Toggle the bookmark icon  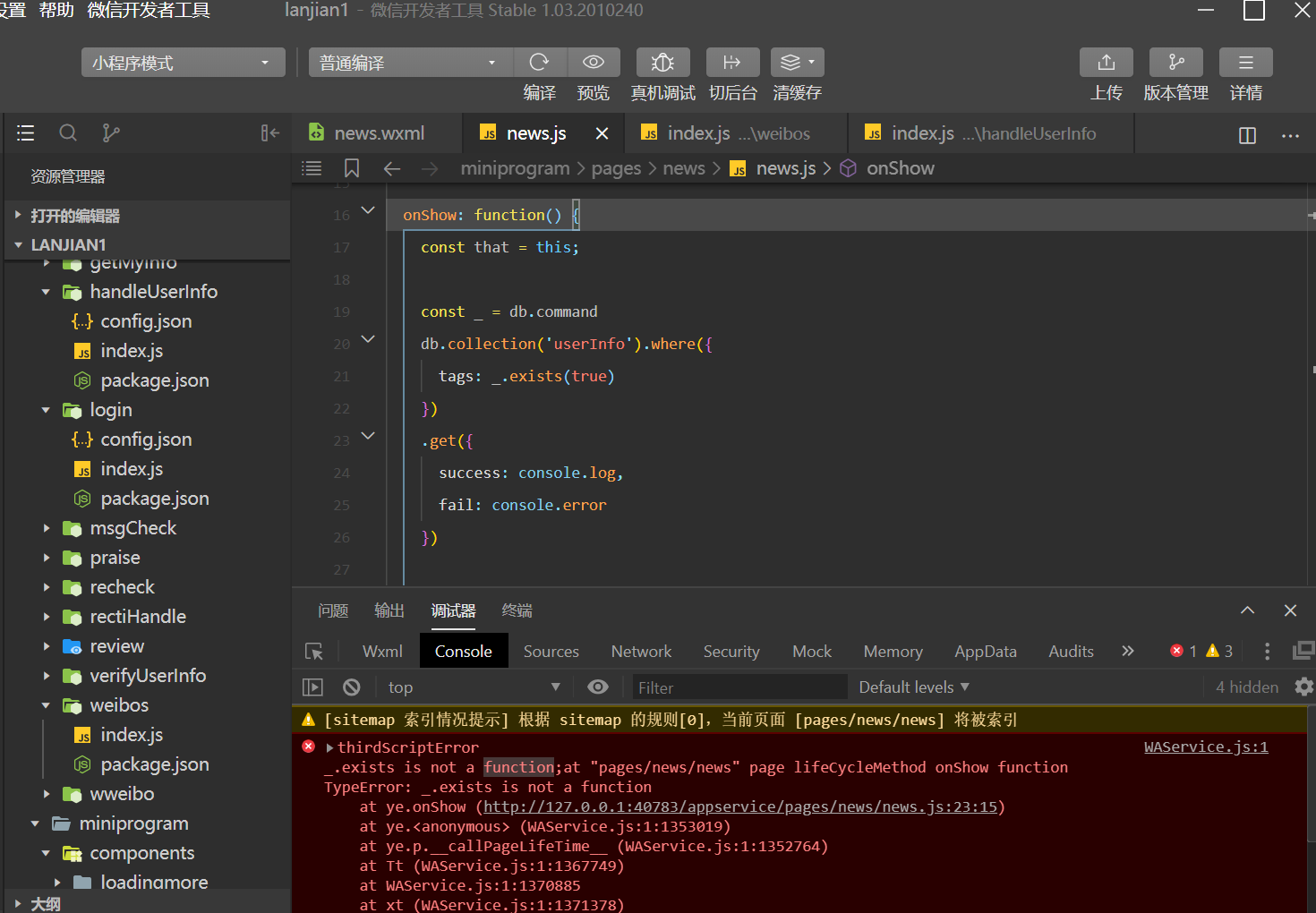tap(352, 168)
